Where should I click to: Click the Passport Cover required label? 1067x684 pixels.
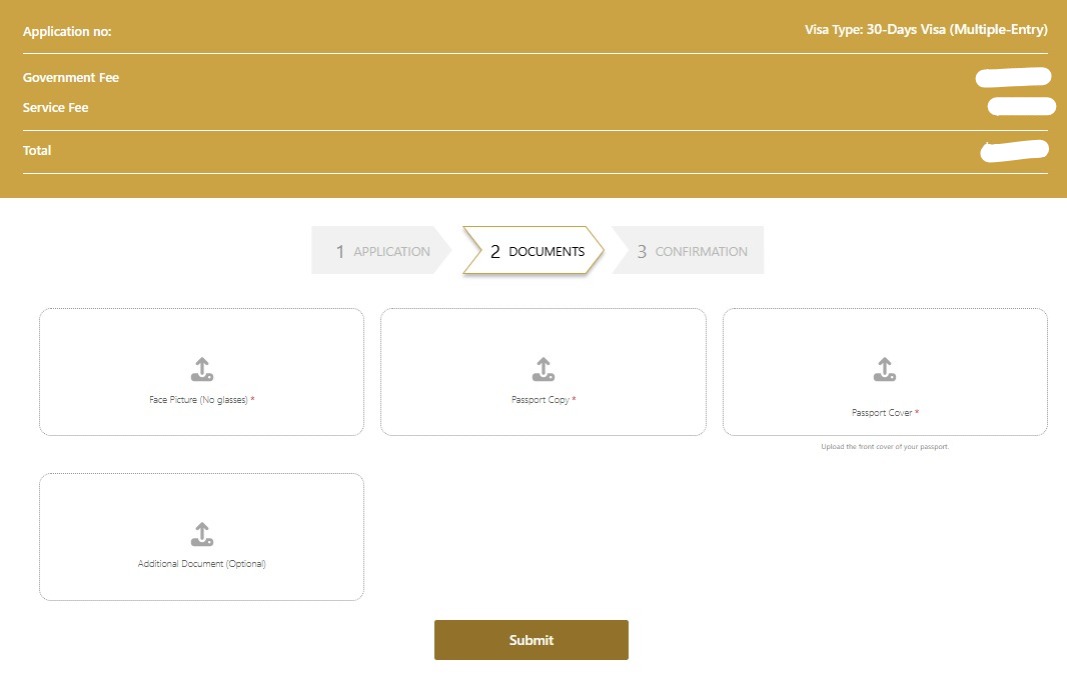(884, 412)
